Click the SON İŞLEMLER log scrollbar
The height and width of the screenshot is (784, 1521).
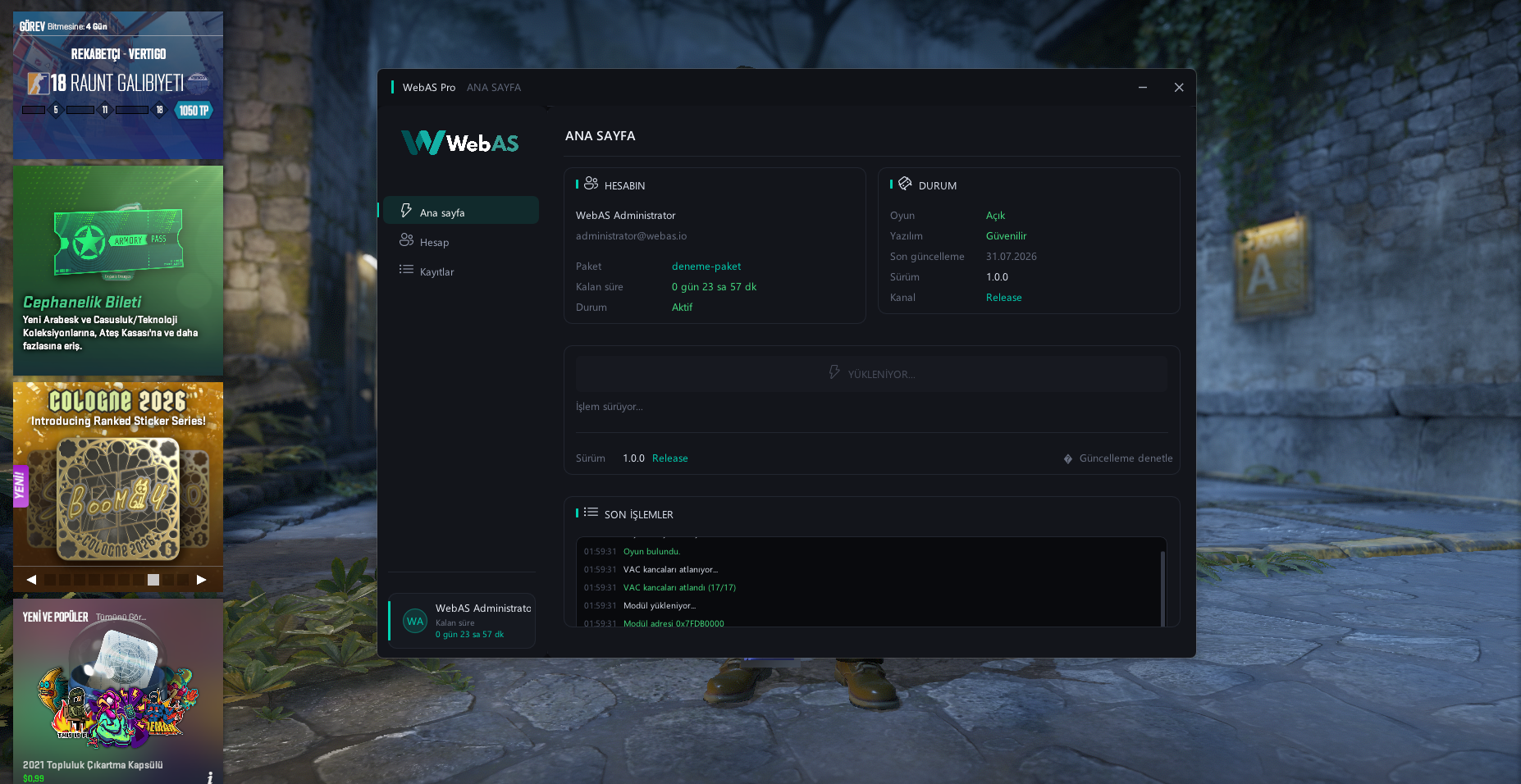click(1162, 588)
